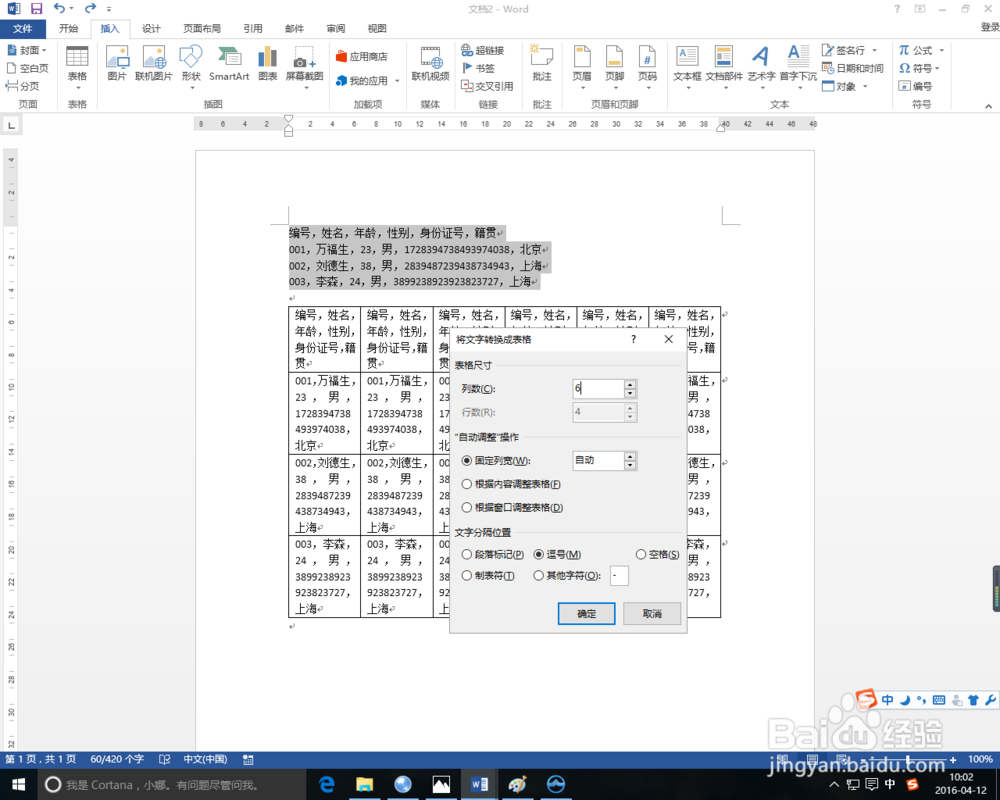Choose 空格 space as separator
1000x800 pixels.
click(x=641, y=554)
